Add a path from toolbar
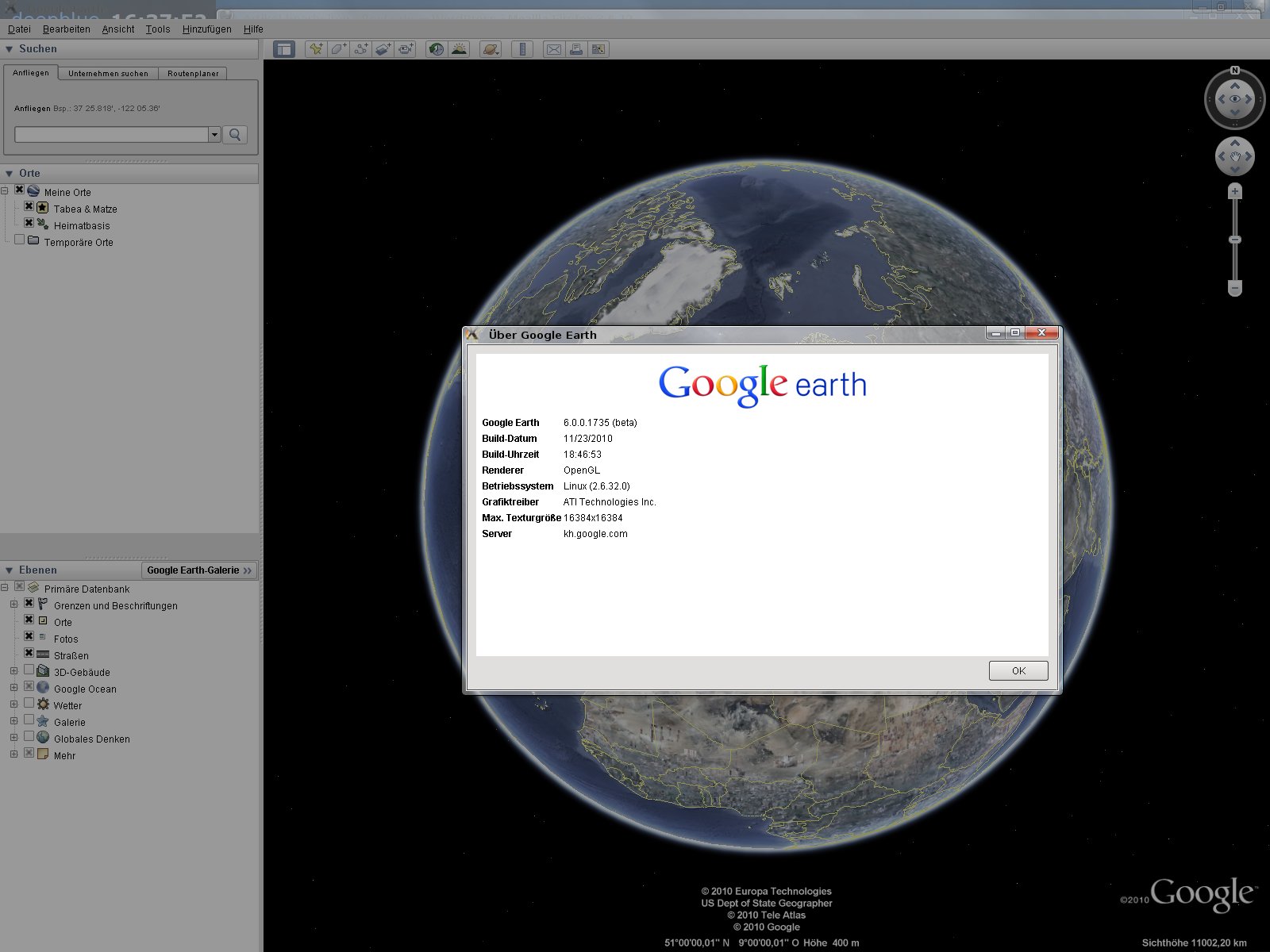The height and width of the screenshot is (952, 1270). pos(361,49)
